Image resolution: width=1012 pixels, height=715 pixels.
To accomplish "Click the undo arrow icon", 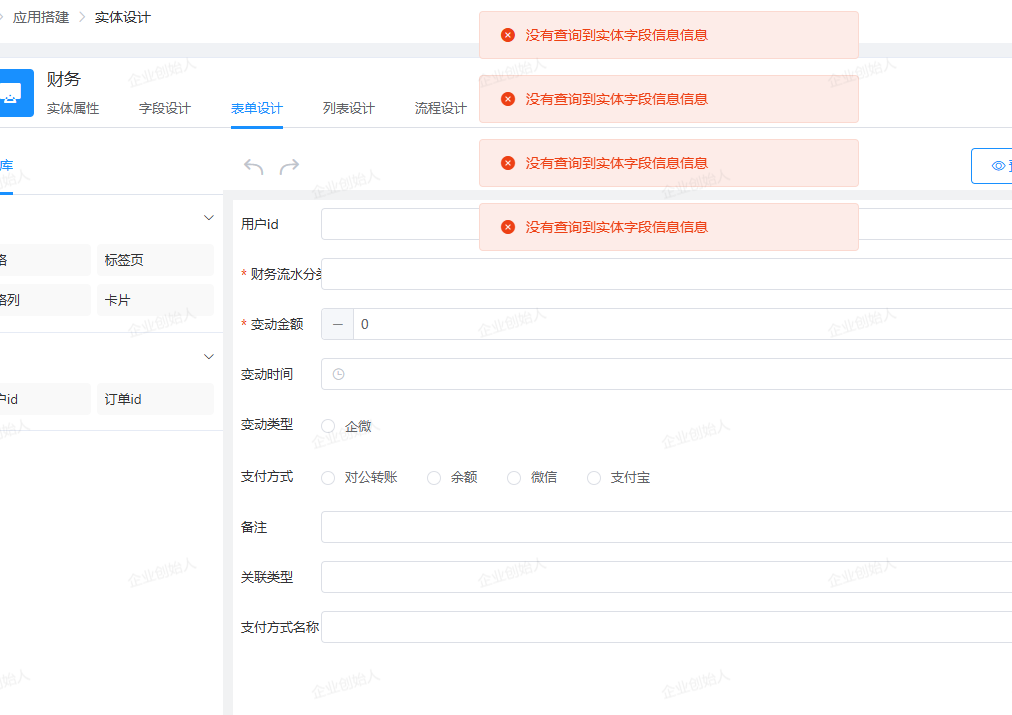I will tap(253, 166).
